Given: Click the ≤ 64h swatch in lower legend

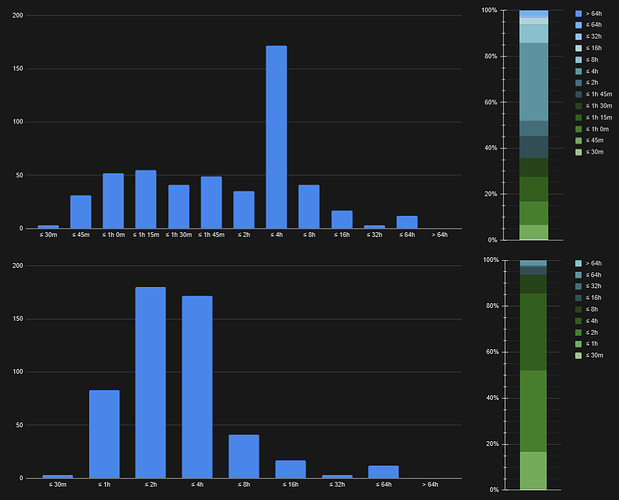Looking at the screenshot, I should tap(578, 275).
